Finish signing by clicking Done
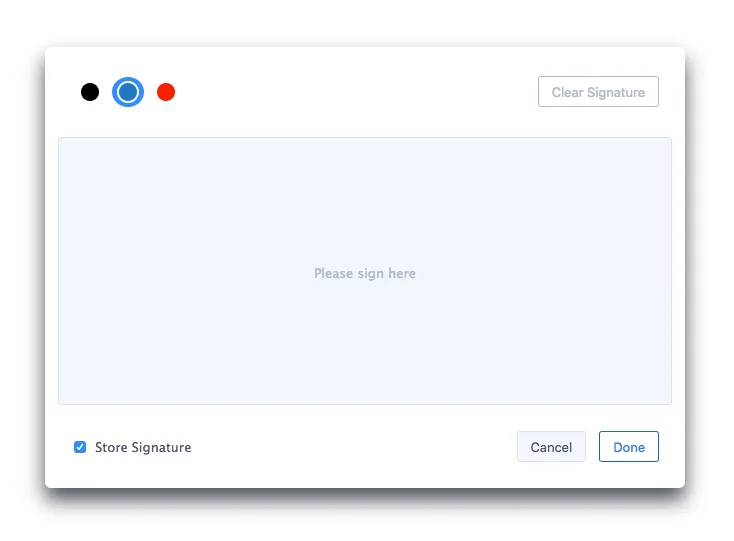 629,446
